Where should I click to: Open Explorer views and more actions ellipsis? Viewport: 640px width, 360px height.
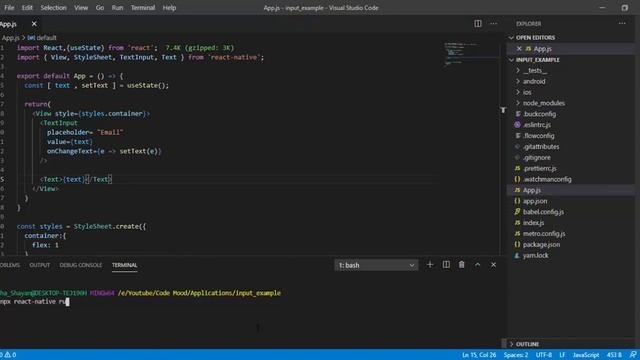pos(622,24)
